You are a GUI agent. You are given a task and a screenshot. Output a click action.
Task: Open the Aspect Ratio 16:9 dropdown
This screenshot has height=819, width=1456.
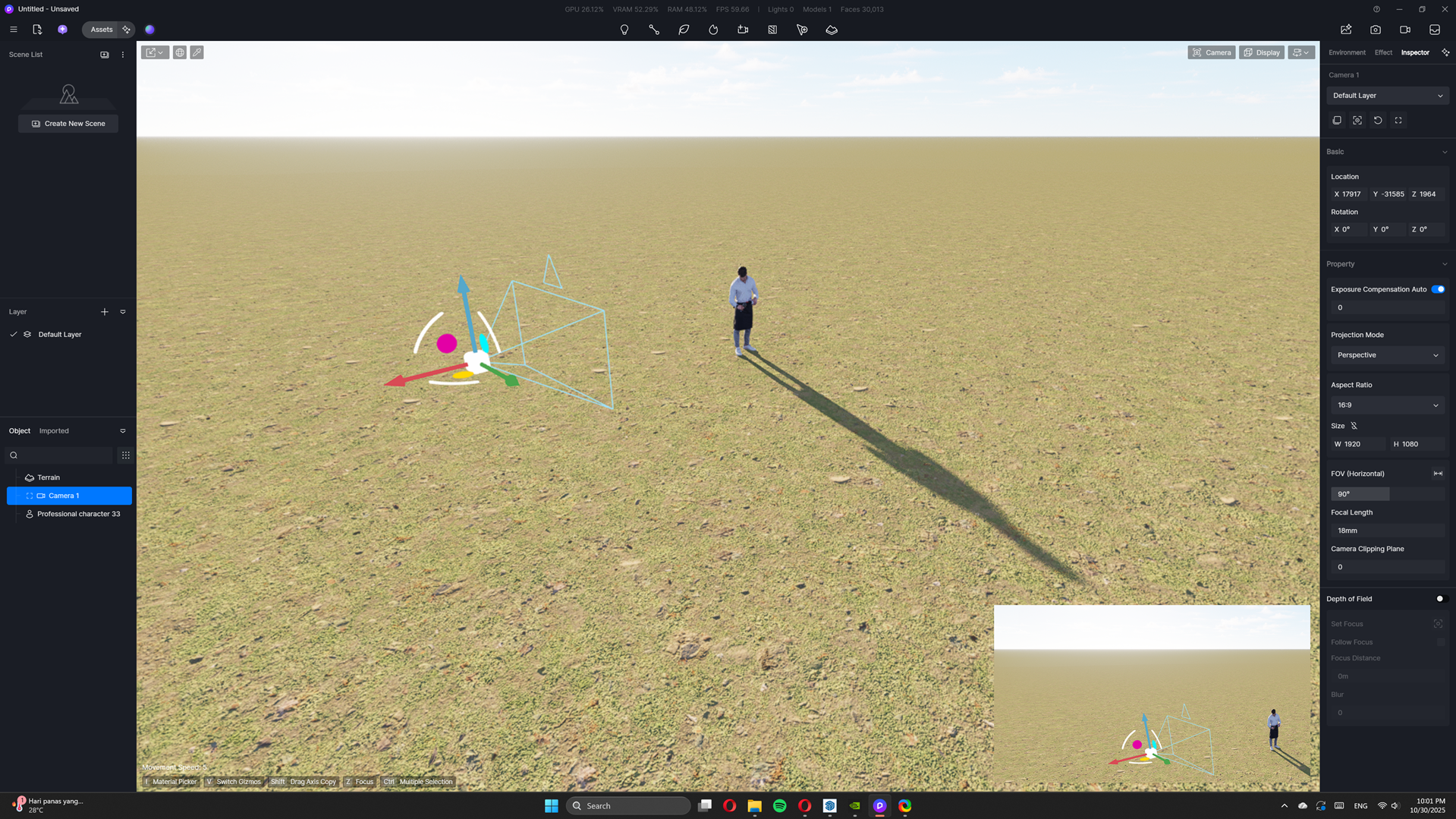coord(1387,405)
